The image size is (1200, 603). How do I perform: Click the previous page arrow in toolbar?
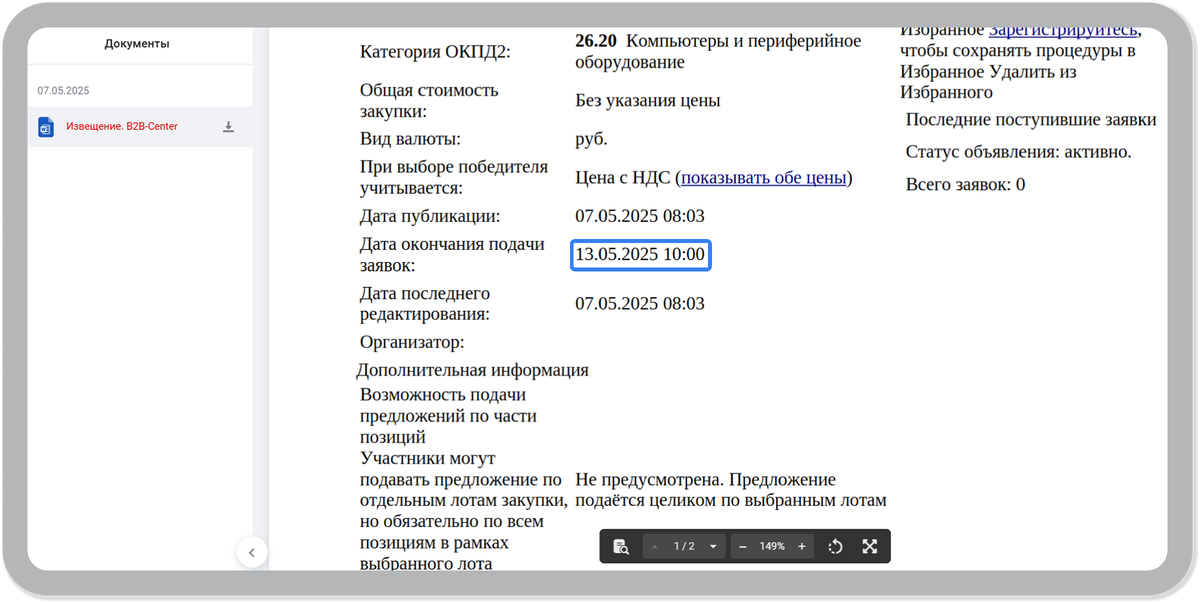click(655, 546)
